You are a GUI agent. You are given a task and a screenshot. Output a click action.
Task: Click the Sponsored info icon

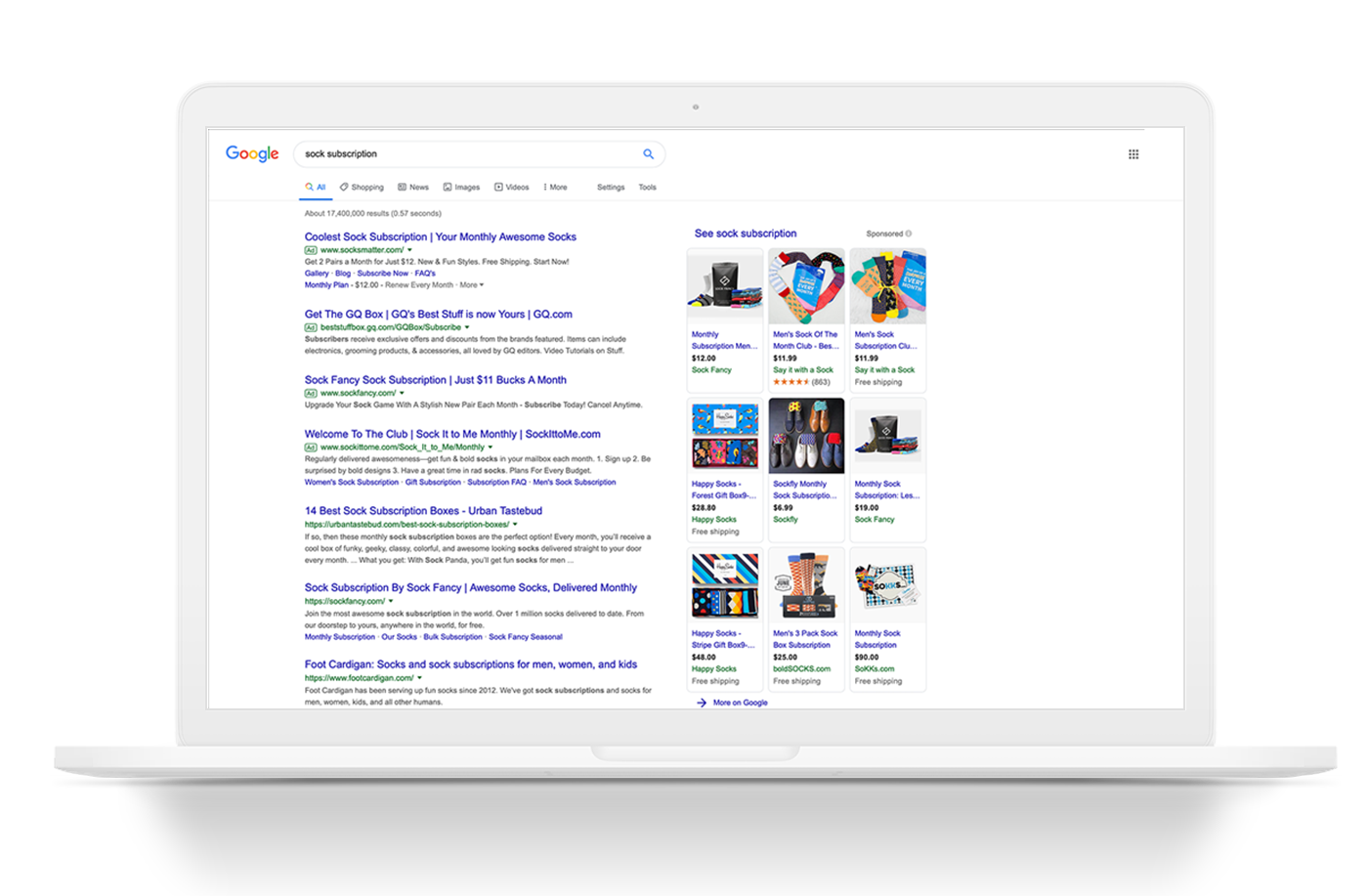click(909, 234)
